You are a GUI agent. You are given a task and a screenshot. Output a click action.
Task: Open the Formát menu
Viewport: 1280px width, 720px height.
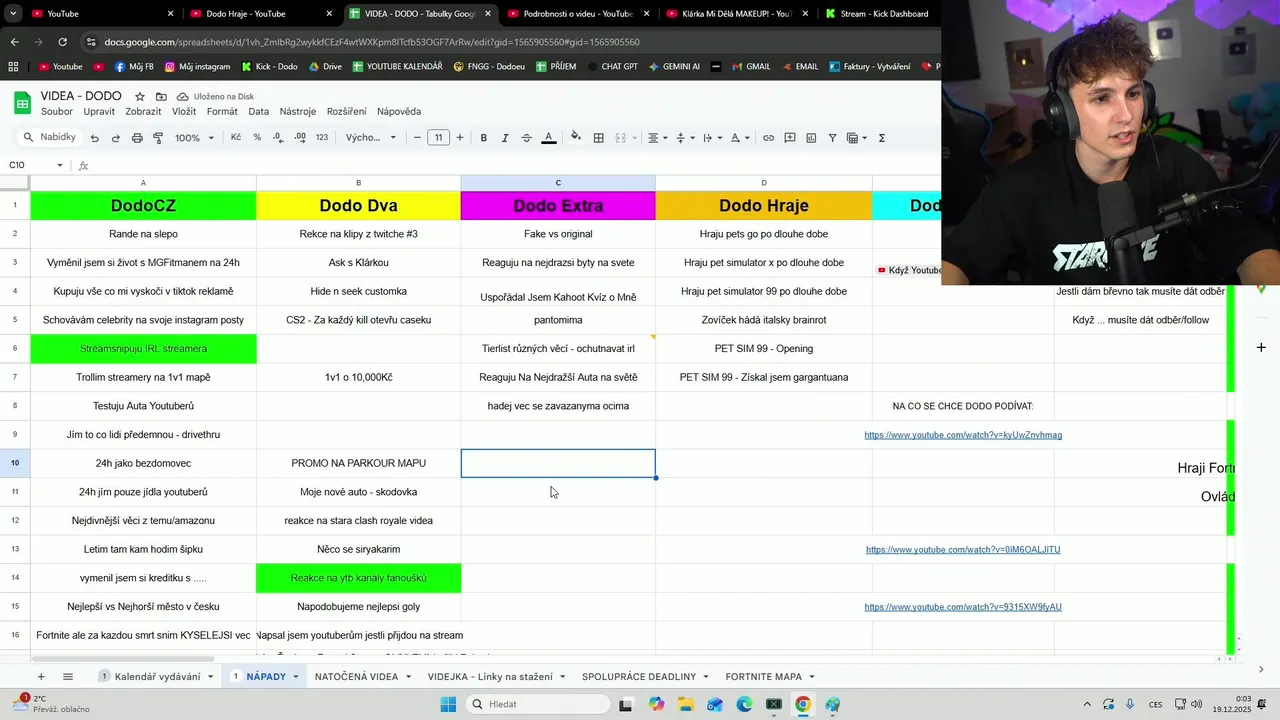222,111
